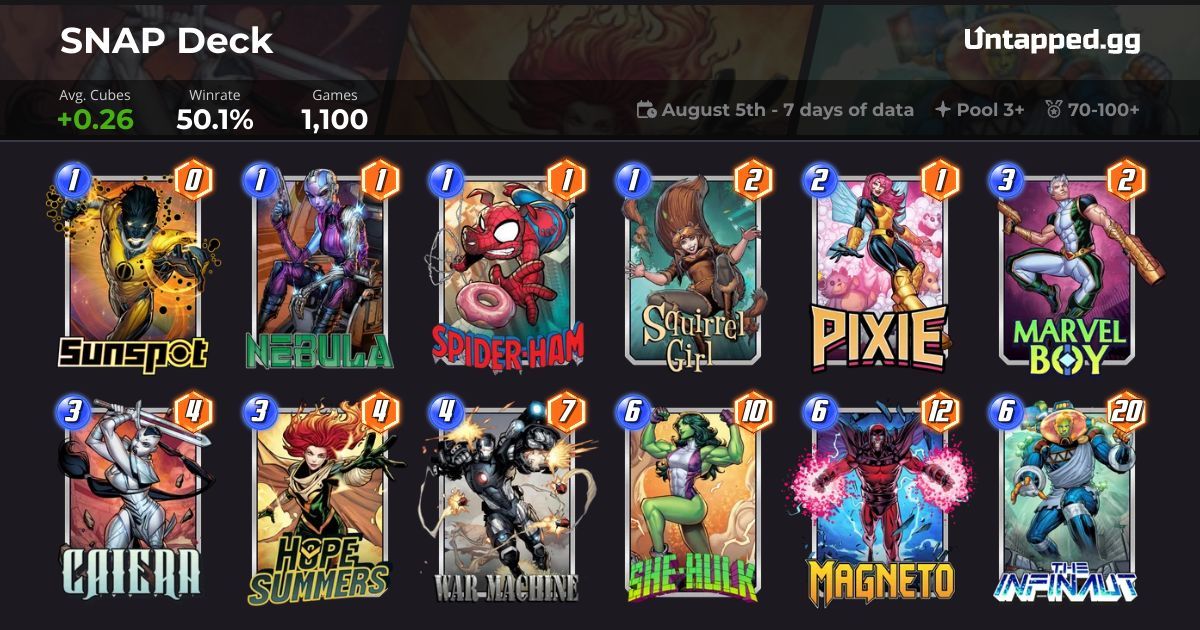Click the 50.1% winrate statistic
This screenshot has height=630, width=1200.
(x=215, y=120)
